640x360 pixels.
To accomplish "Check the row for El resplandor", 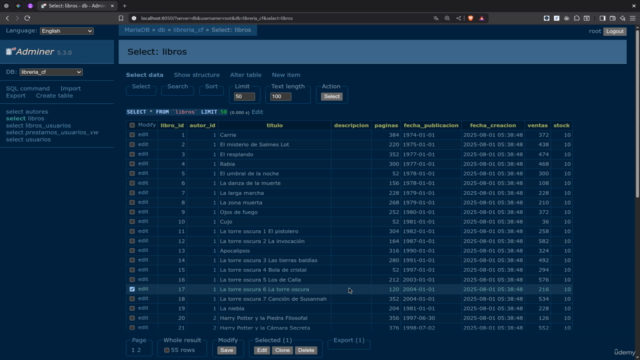I will tap(132, 154).
